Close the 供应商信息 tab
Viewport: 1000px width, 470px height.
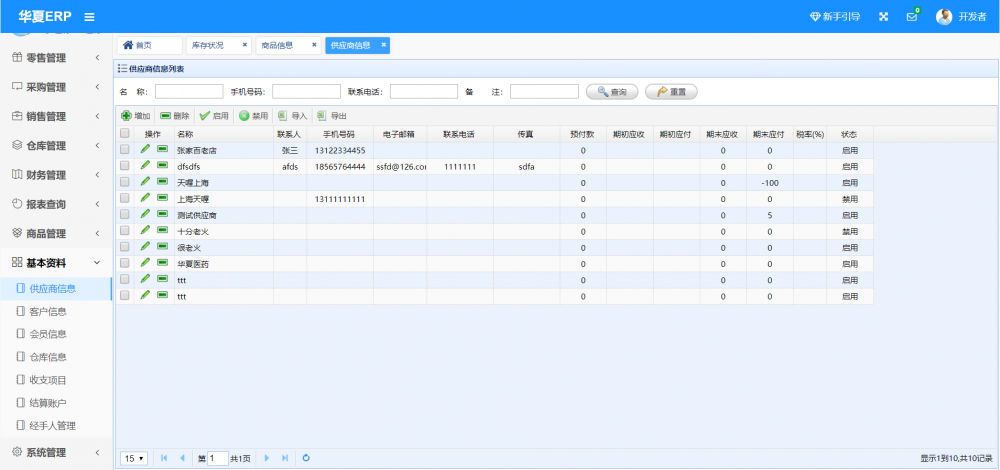[x=383, y=45]
